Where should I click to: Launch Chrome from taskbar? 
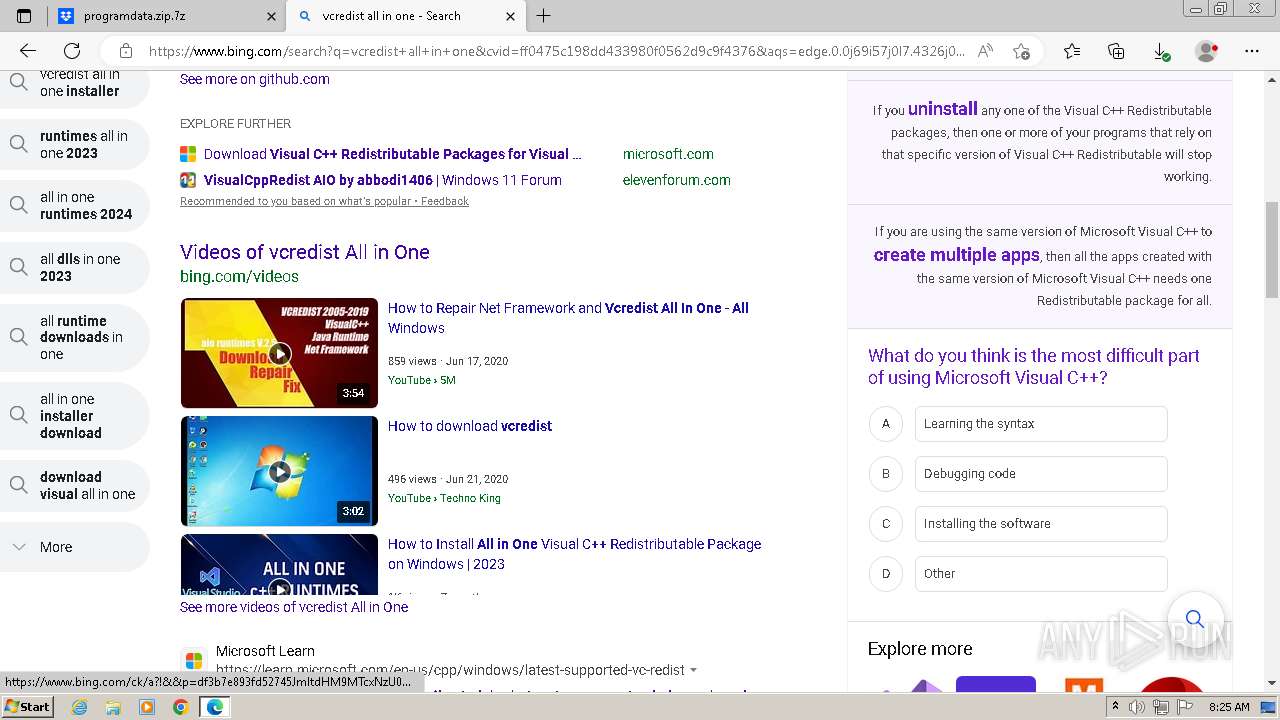[181, 707]
